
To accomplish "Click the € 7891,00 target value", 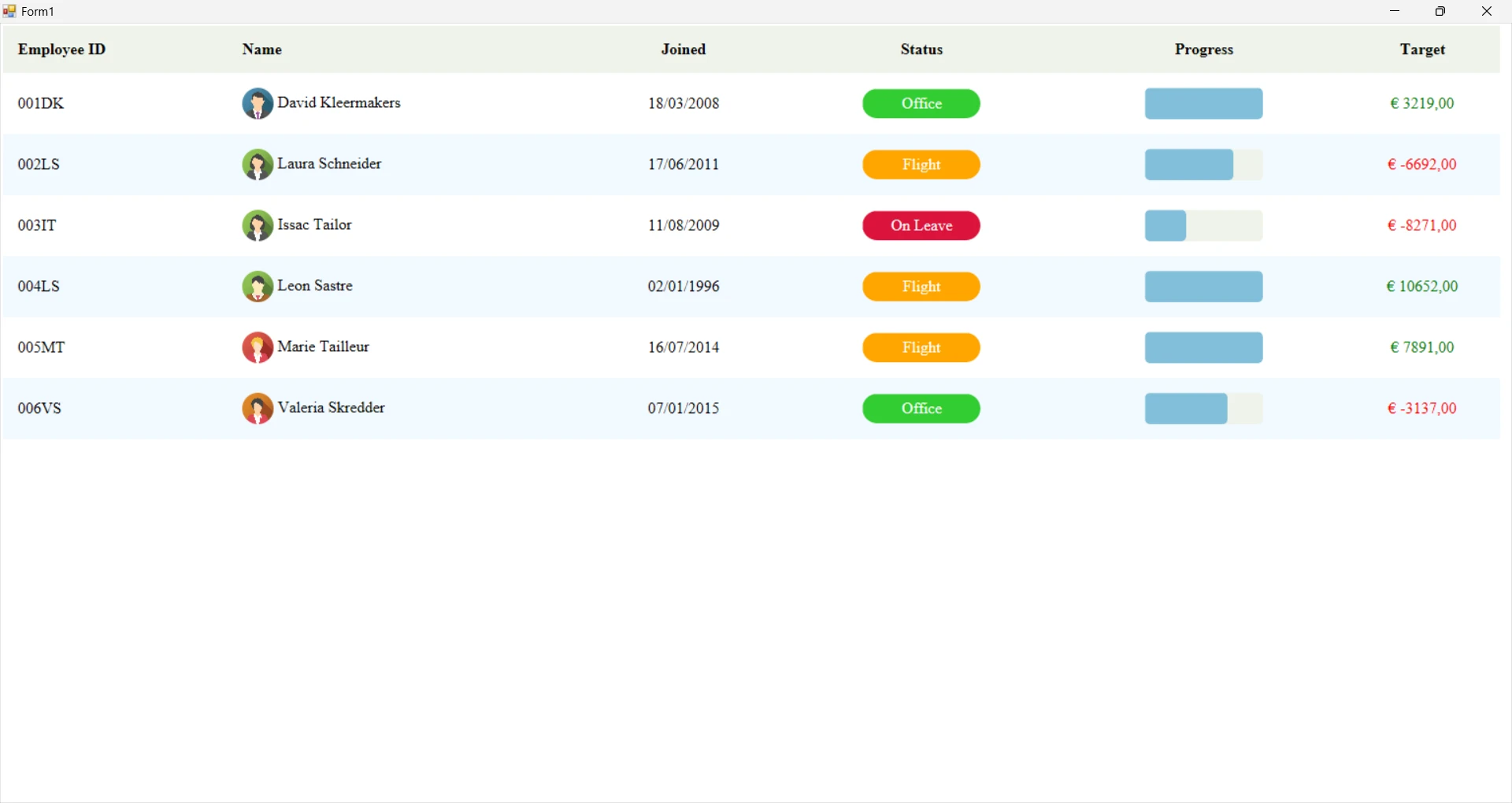I will (1421, 348).
